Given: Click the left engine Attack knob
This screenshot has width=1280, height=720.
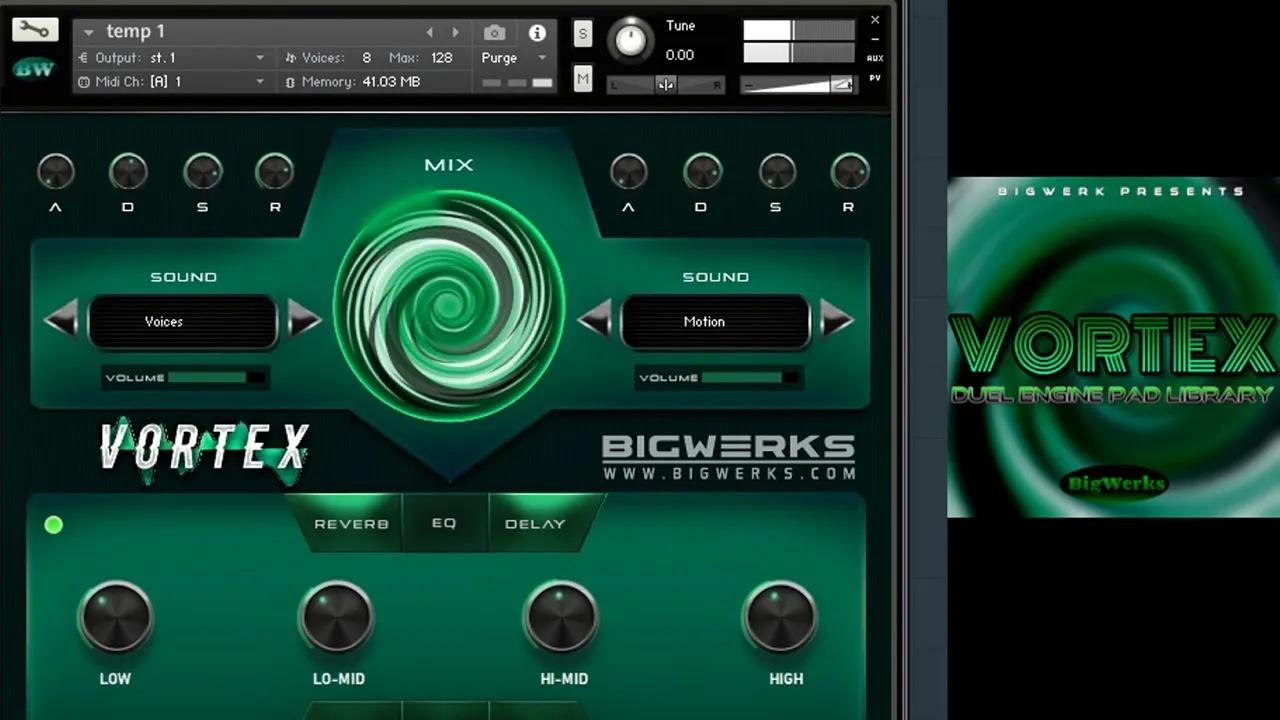Looking at the screenshot, I should click(56, 171).
